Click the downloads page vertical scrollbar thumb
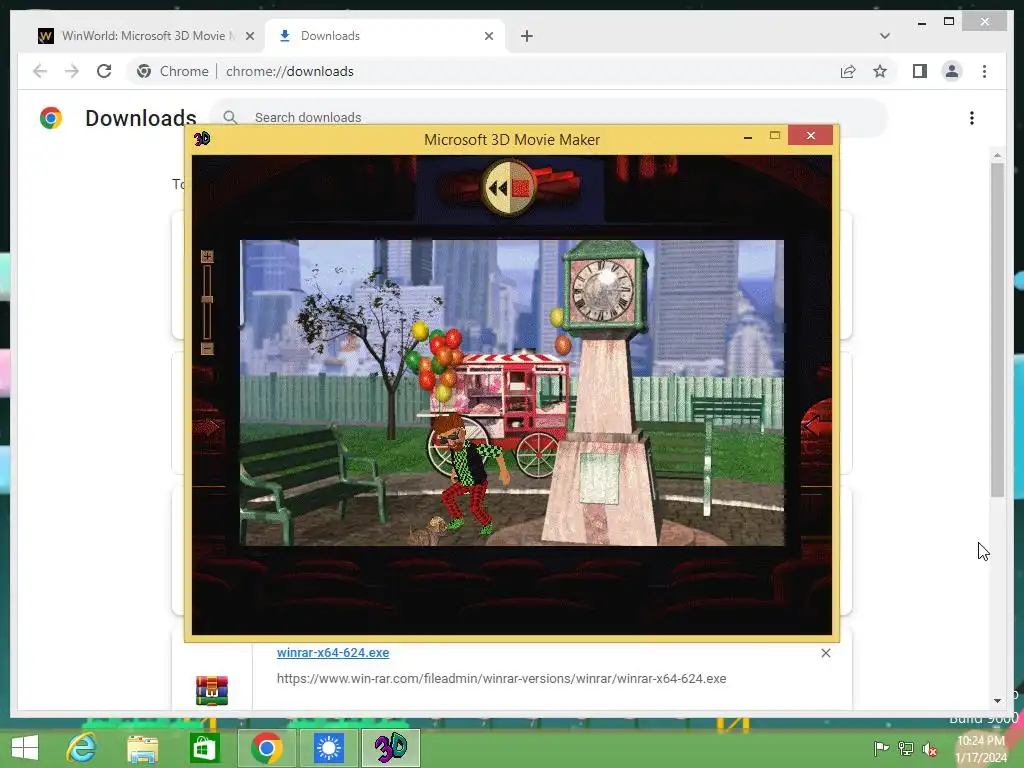The height and width of the screenshot is (768, 1024). point(997,330)
